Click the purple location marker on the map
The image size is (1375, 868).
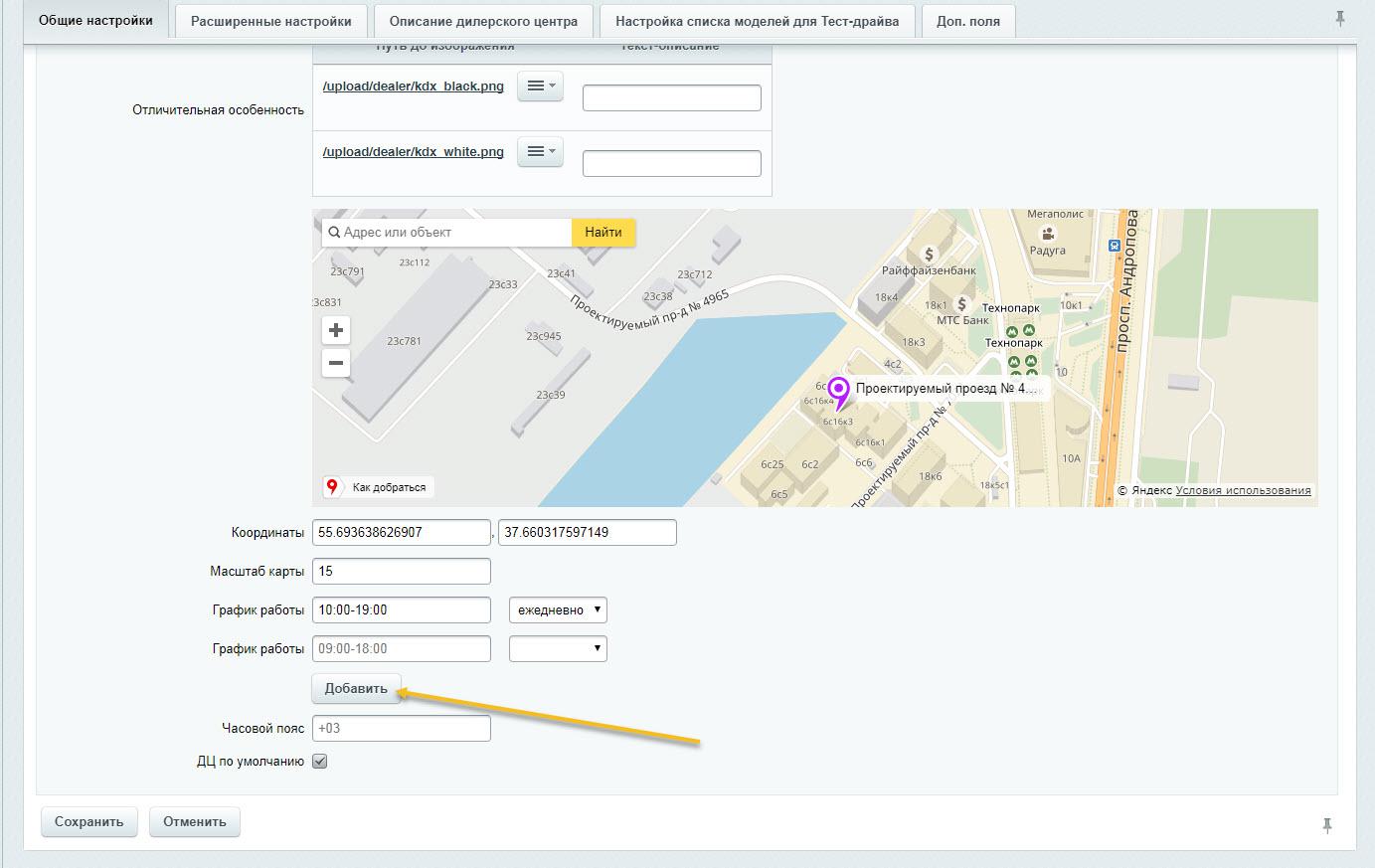840,393
